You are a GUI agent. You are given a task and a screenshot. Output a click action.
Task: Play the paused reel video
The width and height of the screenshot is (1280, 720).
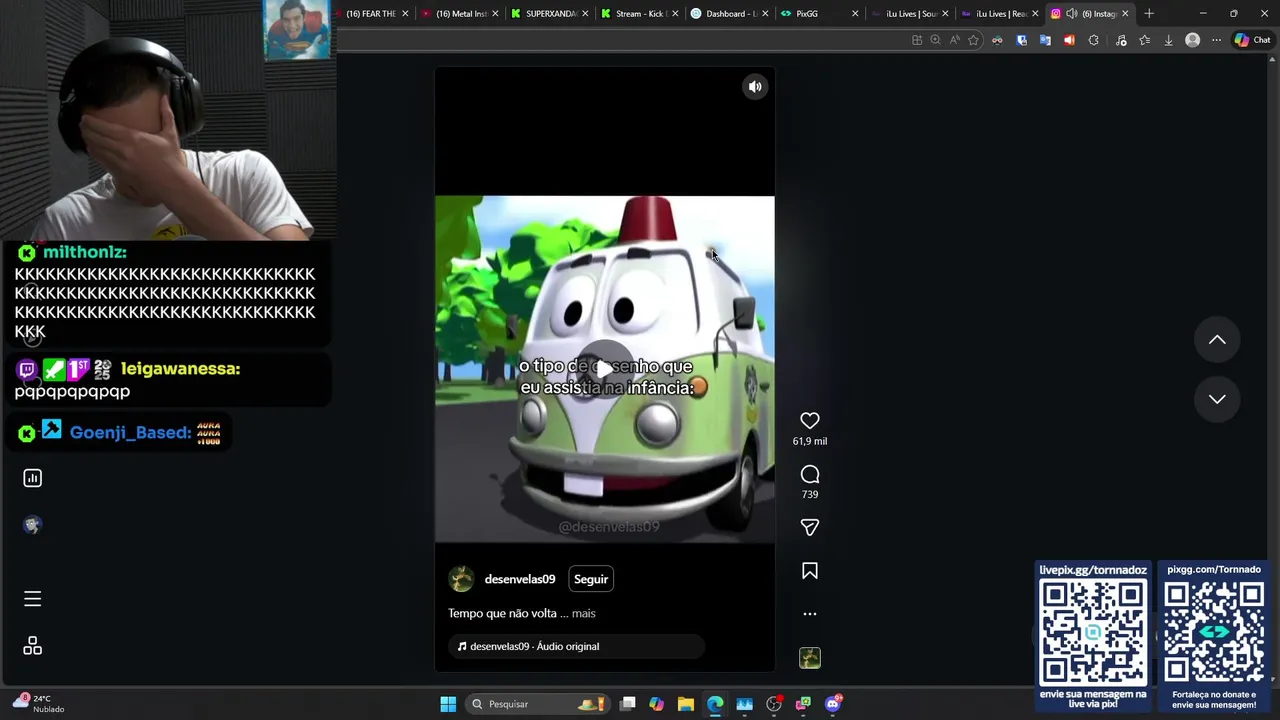(604, 370)
